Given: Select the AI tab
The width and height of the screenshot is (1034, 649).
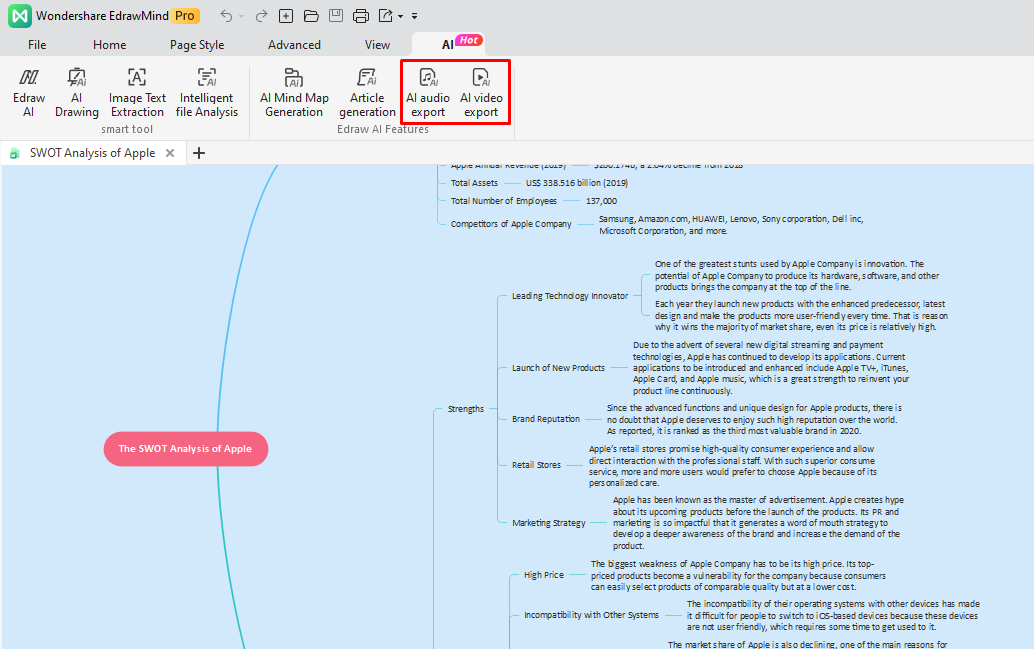Looking at the screenshot, I should (448, 44).
